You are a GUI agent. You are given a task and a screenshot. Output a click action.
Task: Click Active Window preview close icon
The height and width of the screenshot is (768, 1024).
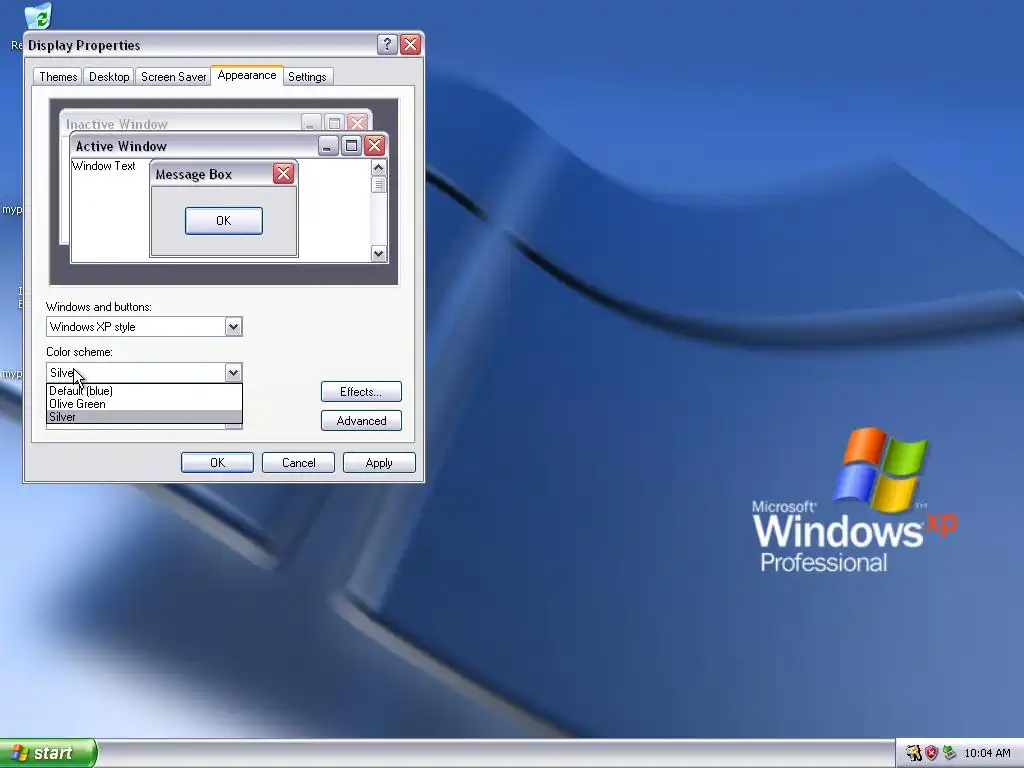pyautogui.click(x=374, y=145)
